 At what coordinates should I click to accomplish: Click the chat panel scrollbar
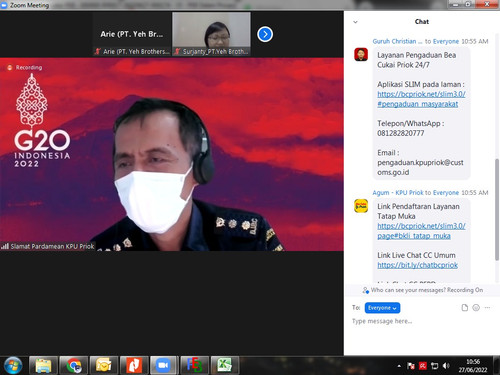click(497, 209)
